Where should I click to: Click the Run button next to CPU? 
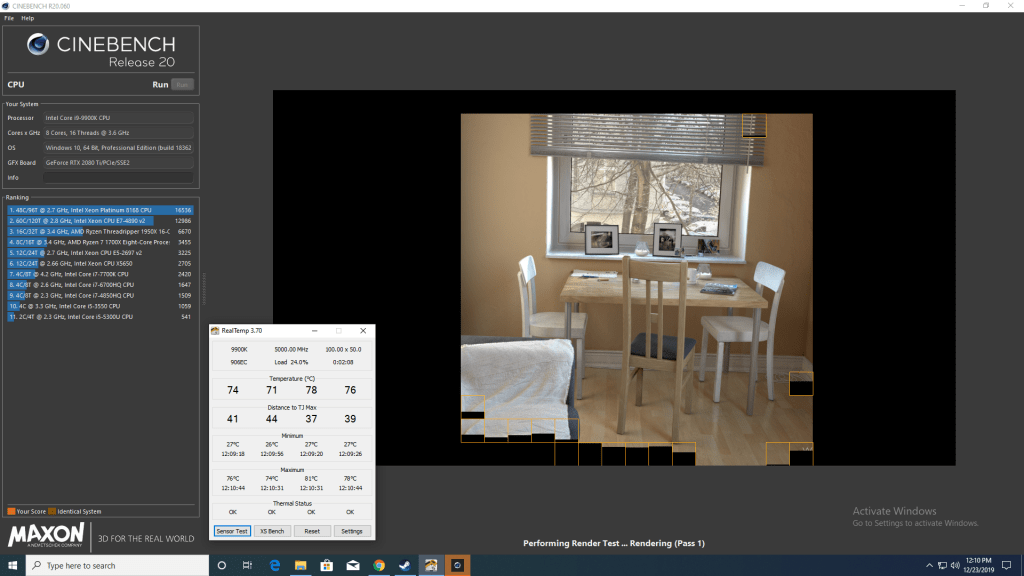pos(182,84)
